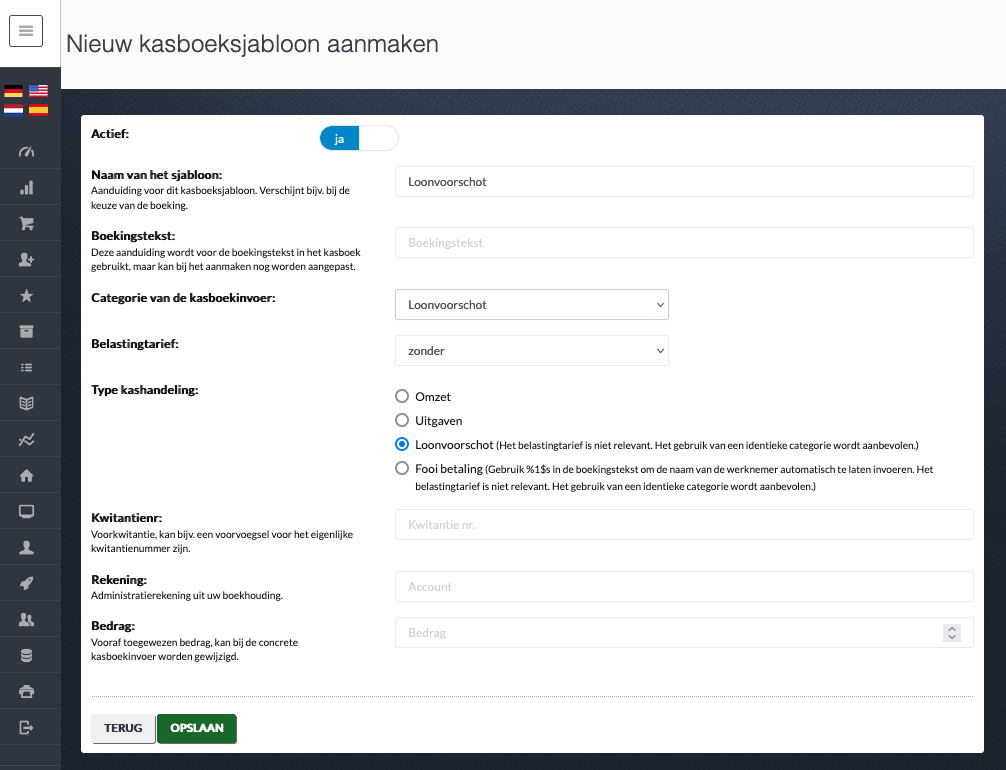Click the page title Nieuw kasboeksjabloon aanmaken

coord(252,44)
